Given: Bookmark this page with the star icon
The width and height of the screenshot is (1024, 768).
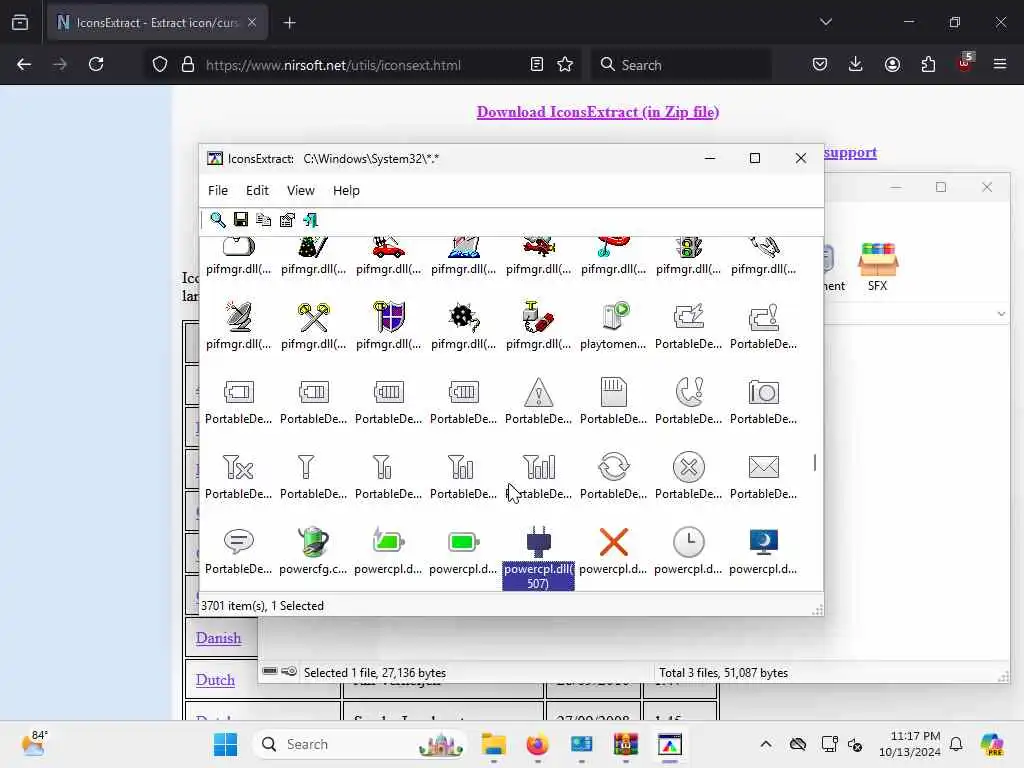Looking at the screenshot, I should point(565,65).
